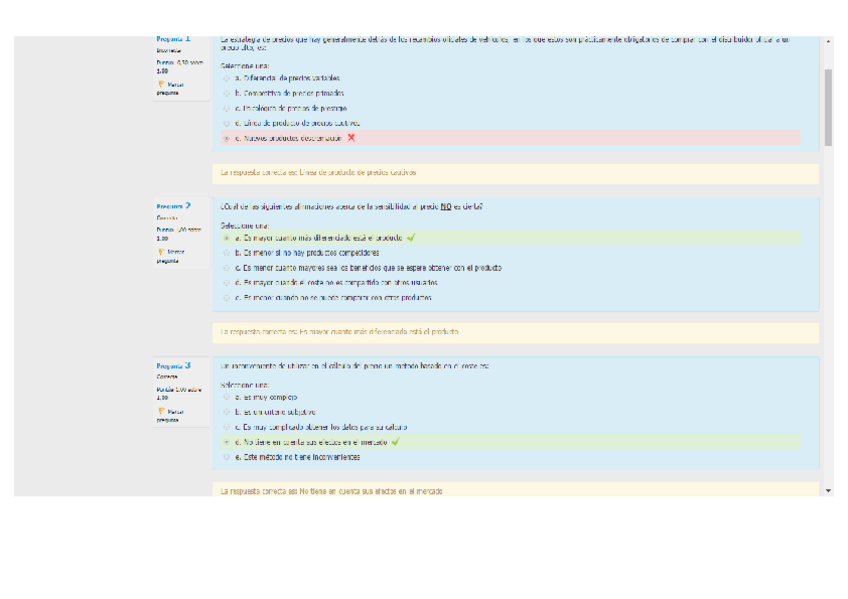Select radio 'Es mayor cuanto más diferenciado está el producto'
This screenshot has height=599, width=848.
[x=227, y=238]
